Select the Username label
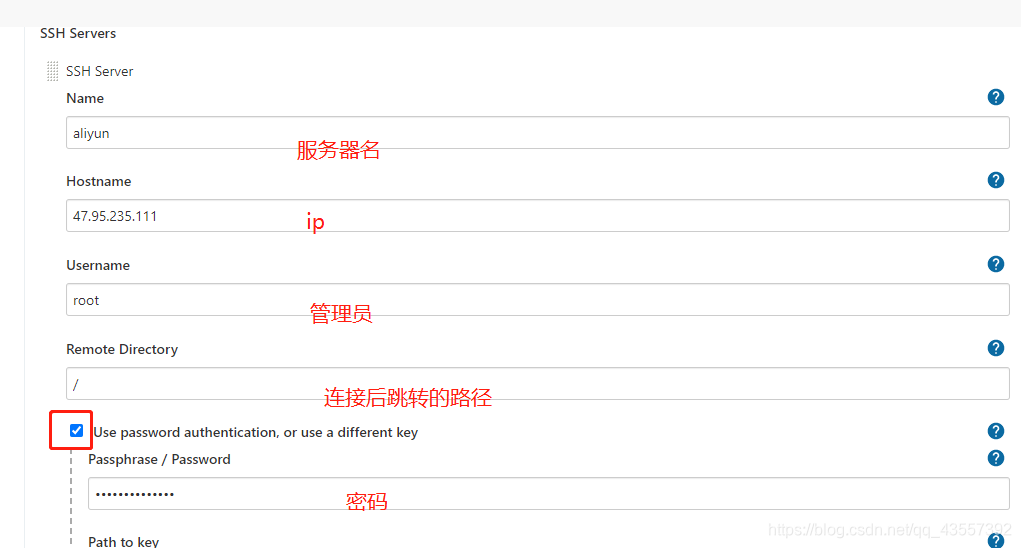The width and height of the screenshot is (1021, 548). click(98, 265)
